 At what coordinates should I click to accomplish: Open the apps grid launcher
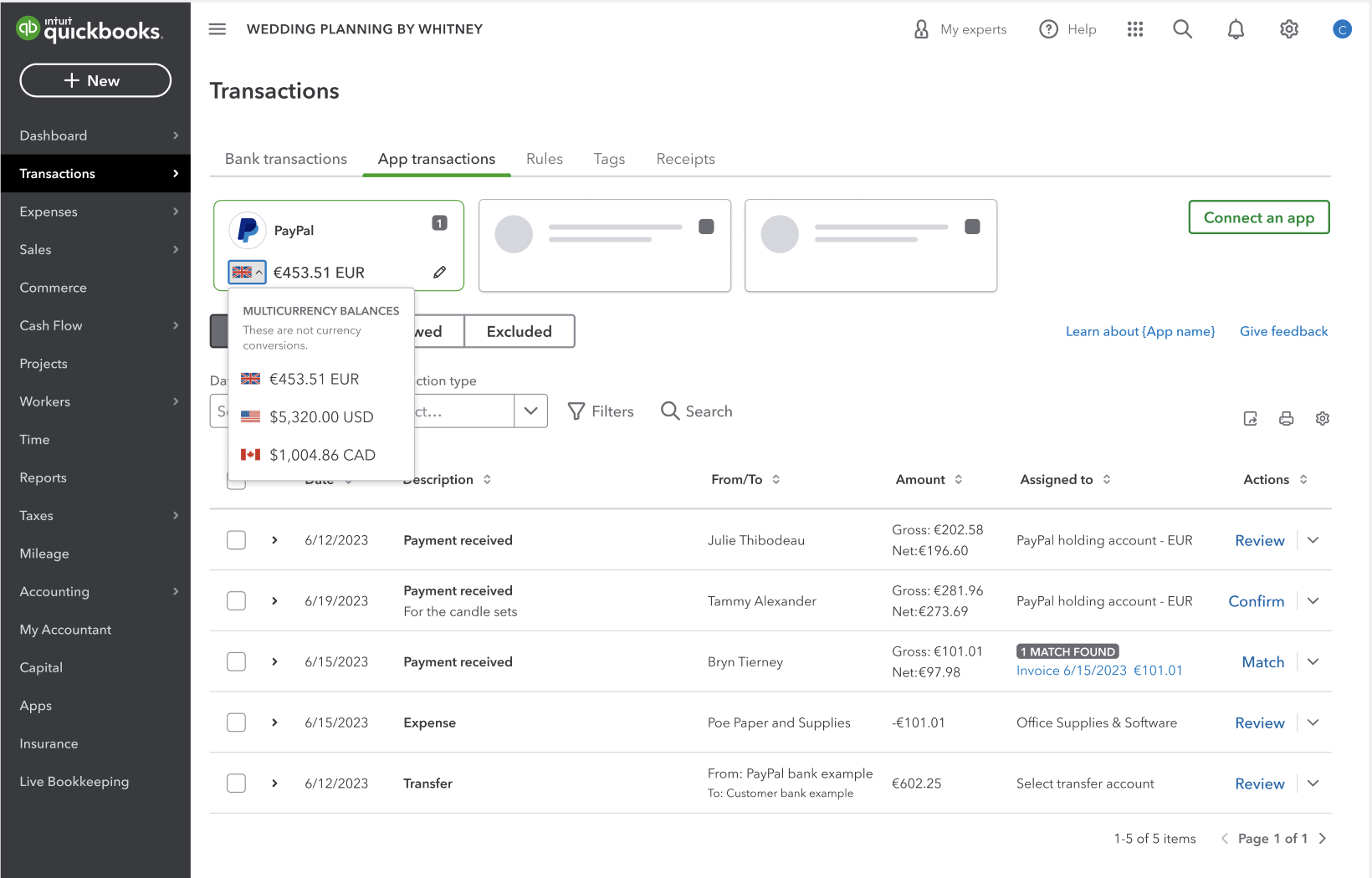coord(1135,29)
